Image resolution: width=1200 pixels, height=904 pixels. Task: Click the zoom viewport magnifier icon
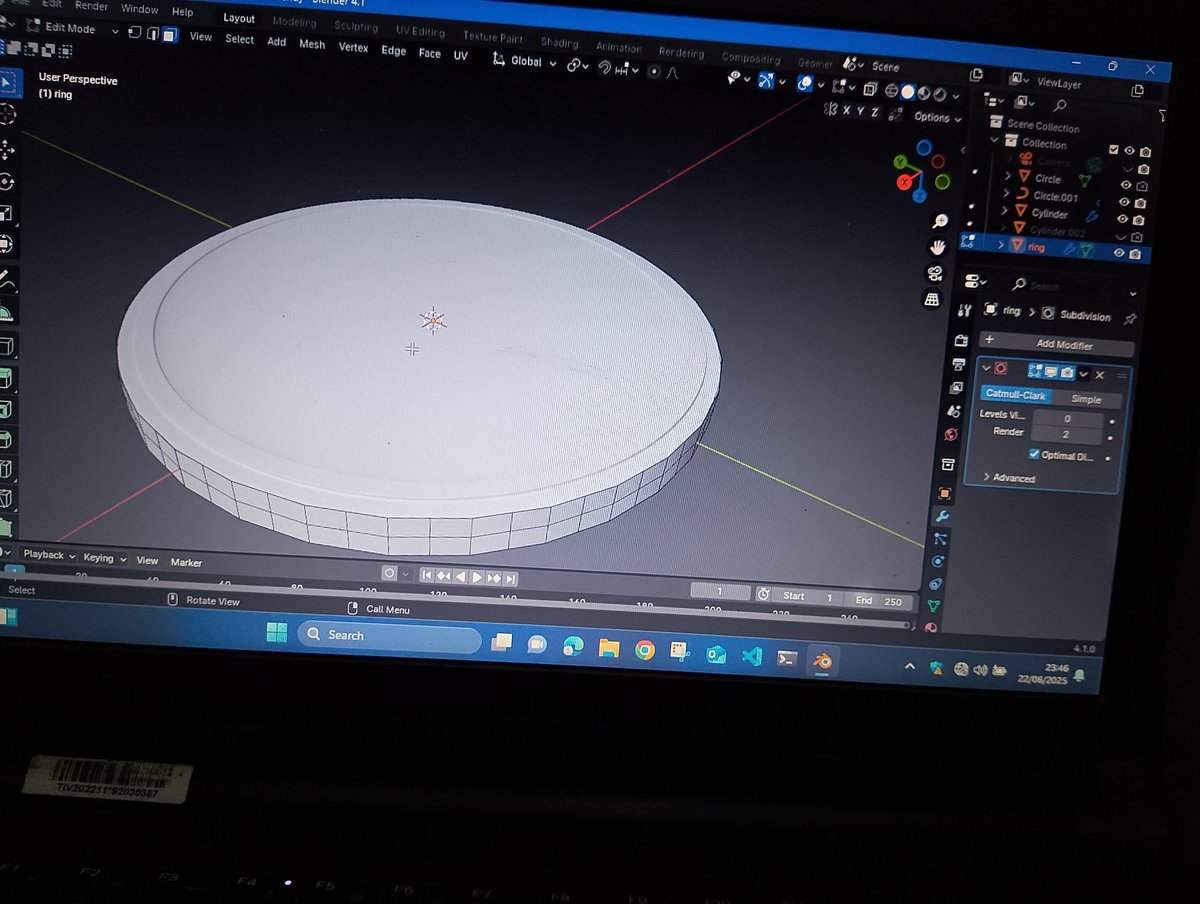coord(940,221)
